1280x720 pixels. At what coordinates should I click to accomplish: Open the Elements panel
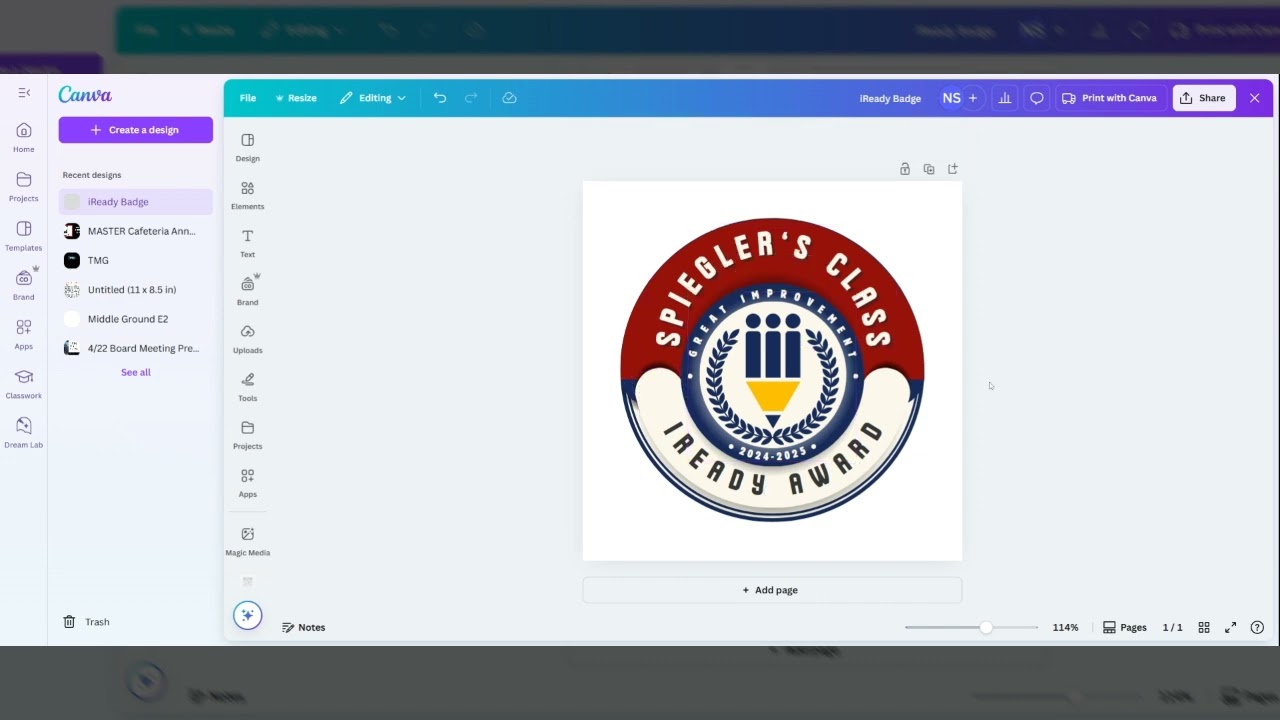point(248,195)
